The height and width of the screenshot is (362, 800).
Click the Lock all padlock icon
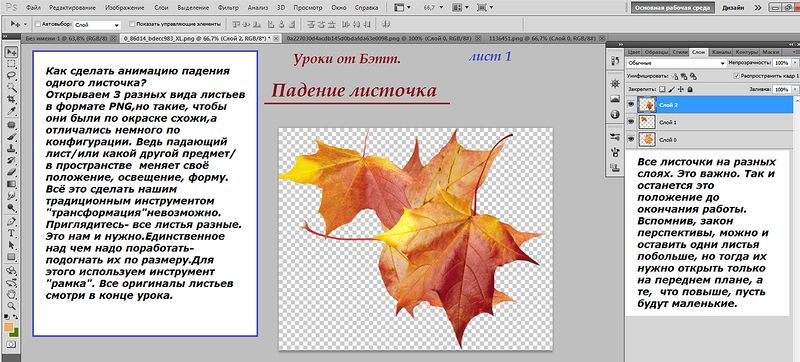(690, 89)
